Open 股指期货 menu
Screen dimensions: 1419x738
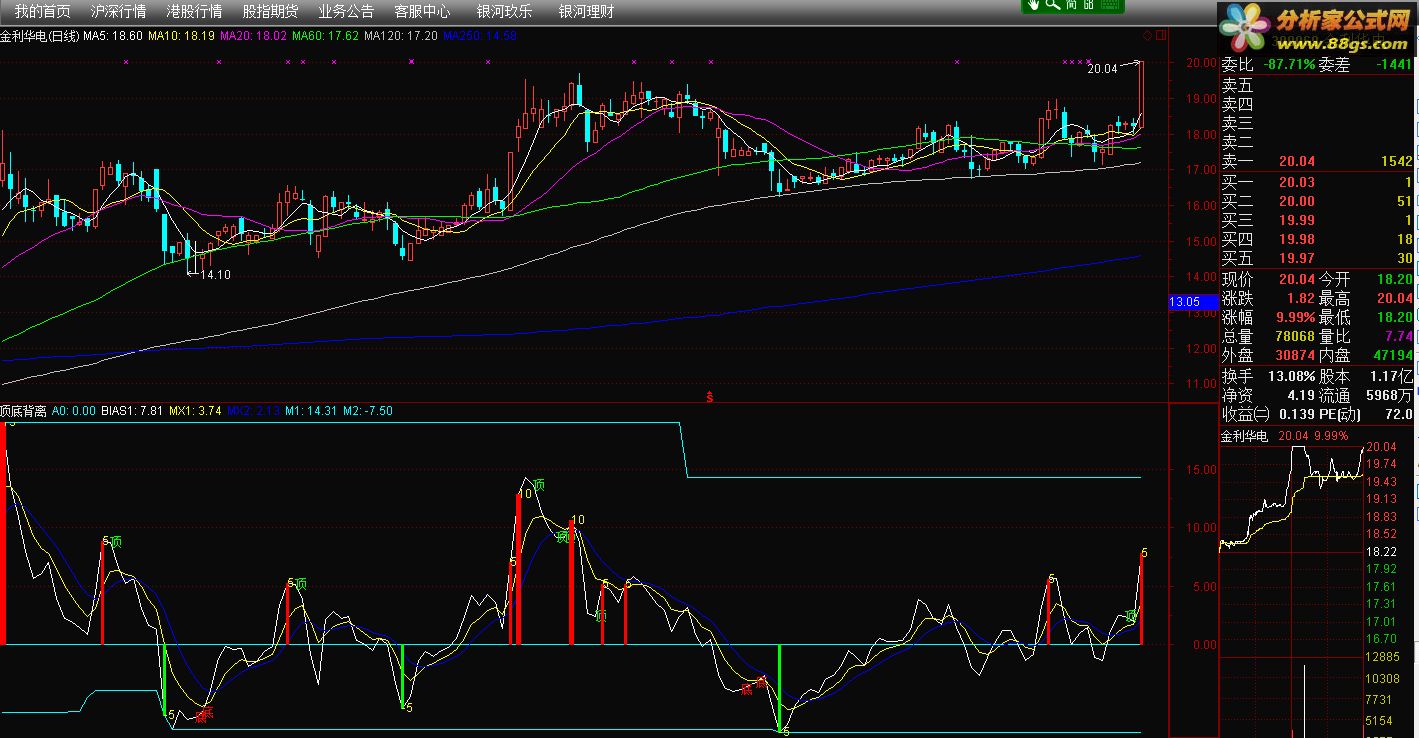coord(270,12)
